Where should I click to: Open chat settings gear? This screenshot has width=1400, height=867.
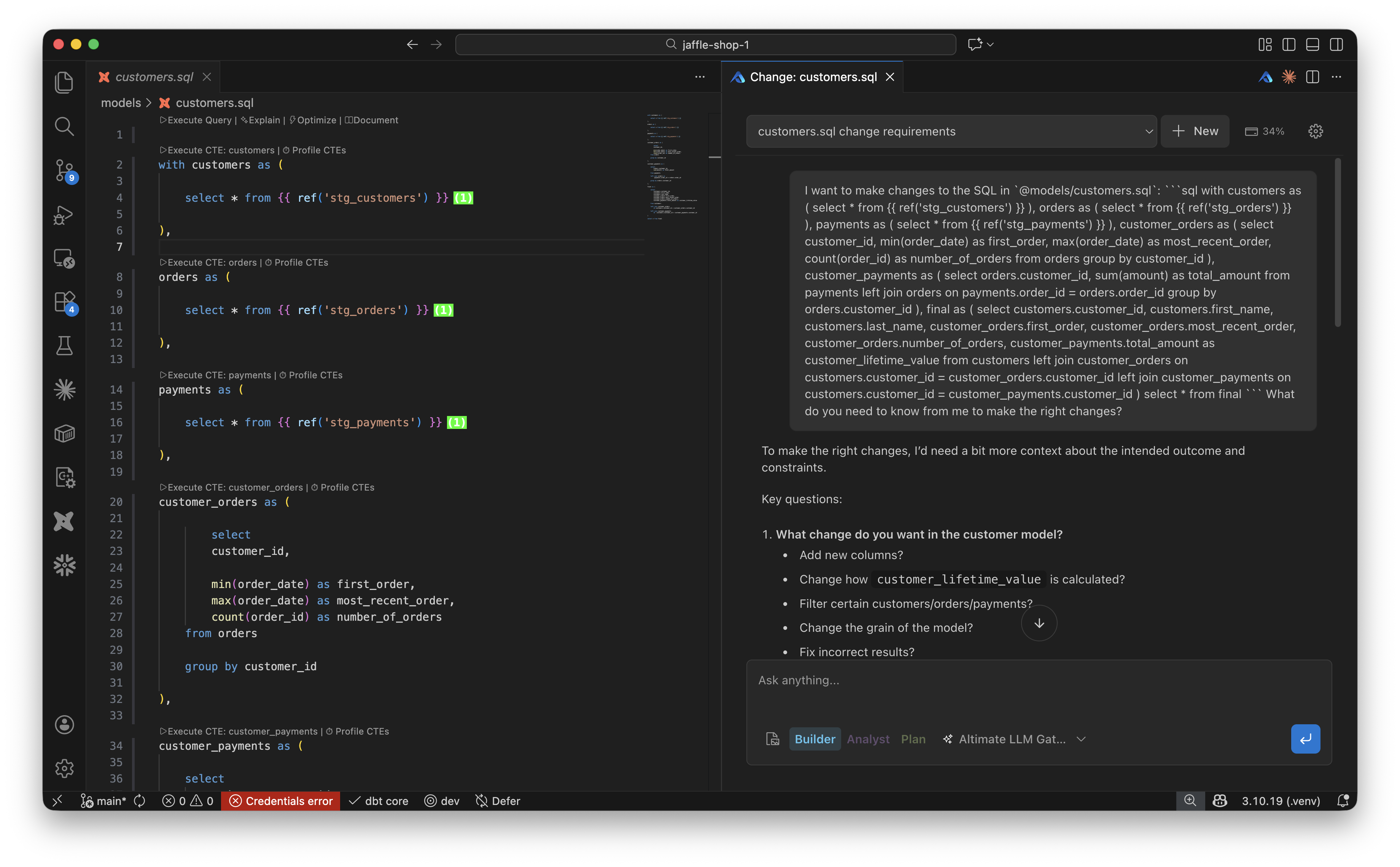coord(1315,131)
